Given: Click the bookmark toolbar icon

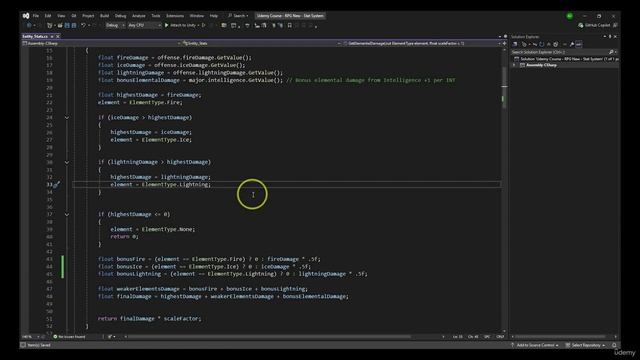Looking at the screenshot, I should pos(290,25).
